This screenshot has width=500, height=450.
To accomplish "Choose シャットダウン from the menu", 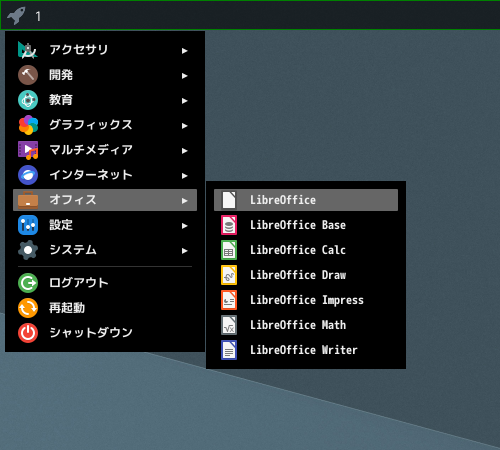I will pos(105,333).
